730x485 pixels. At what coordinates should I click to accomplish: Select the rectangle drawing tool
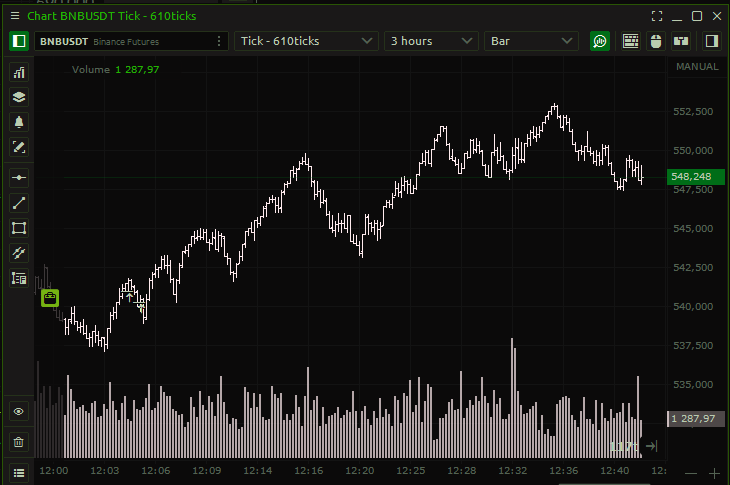click(x=19, y=228)
